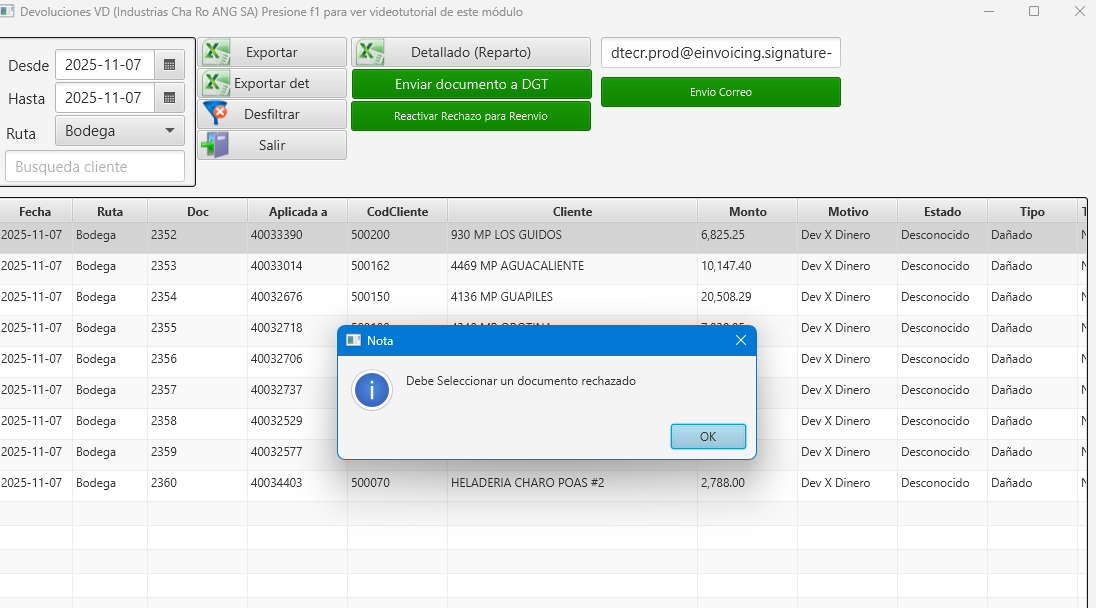Close the Nota dialog with X

[x=741, y=340]
